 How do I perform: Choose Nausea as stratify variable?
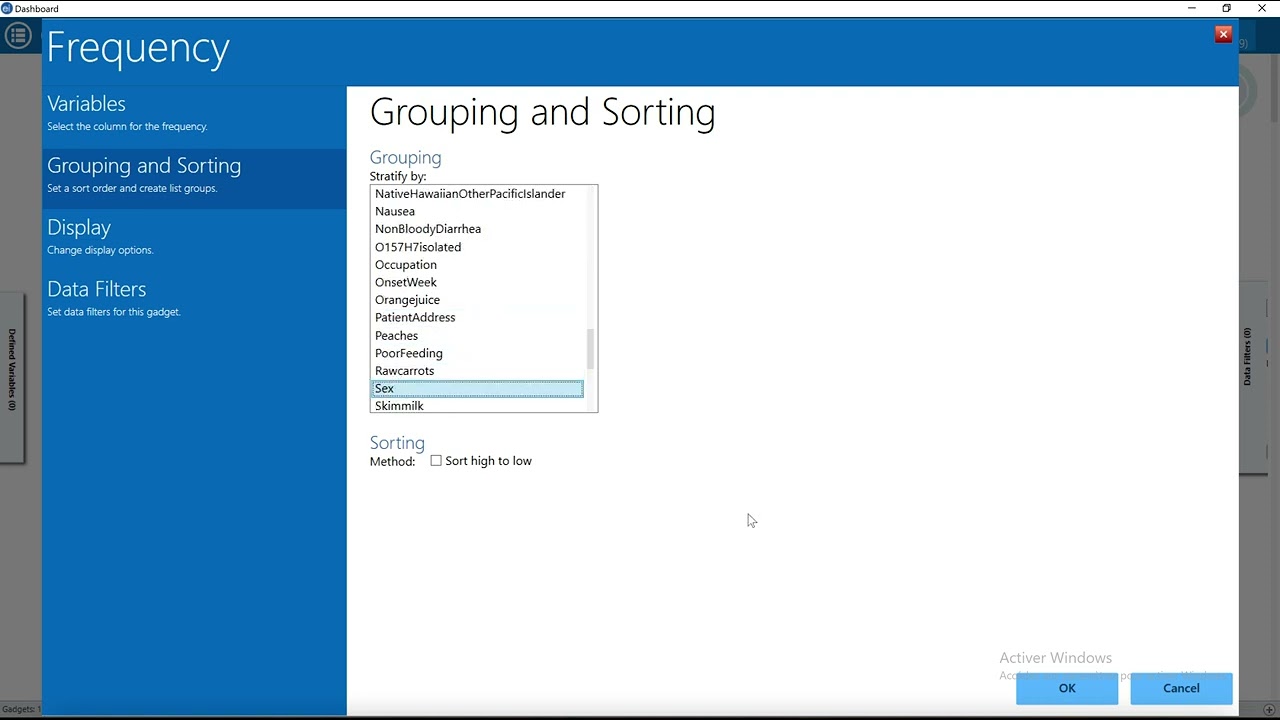click(x=477, y=211)
